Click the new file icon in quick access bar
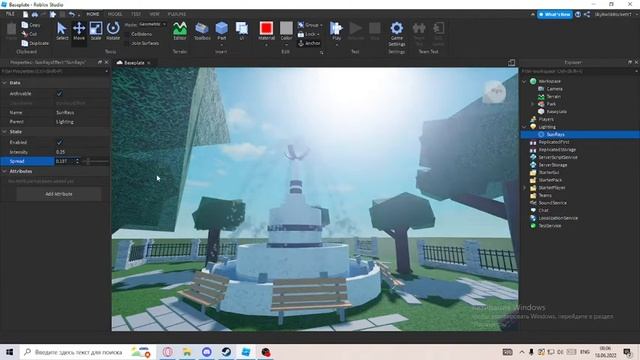The width and height of the screenshot is (640, 360). [x=25, y=14]
